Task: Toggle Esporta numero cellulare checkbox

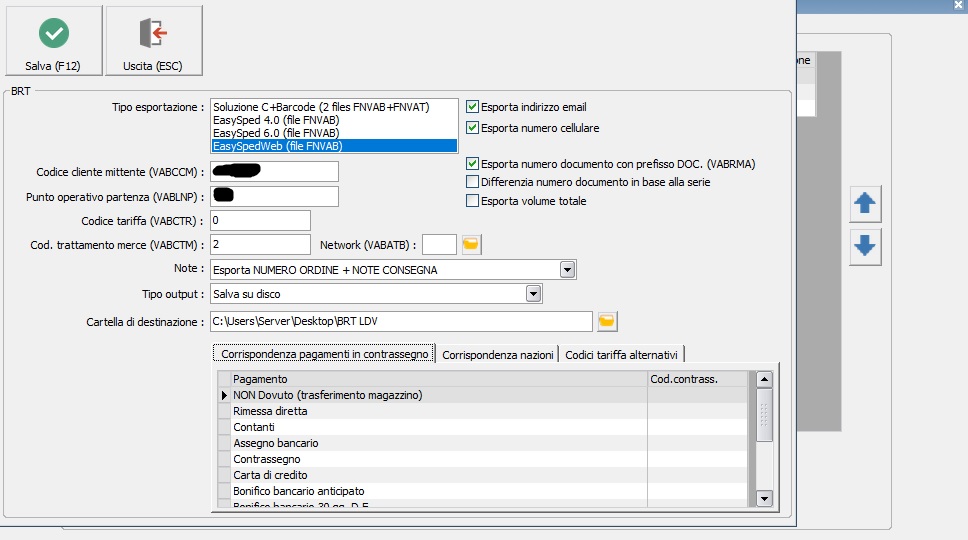Action: click(x=472, y=128)
